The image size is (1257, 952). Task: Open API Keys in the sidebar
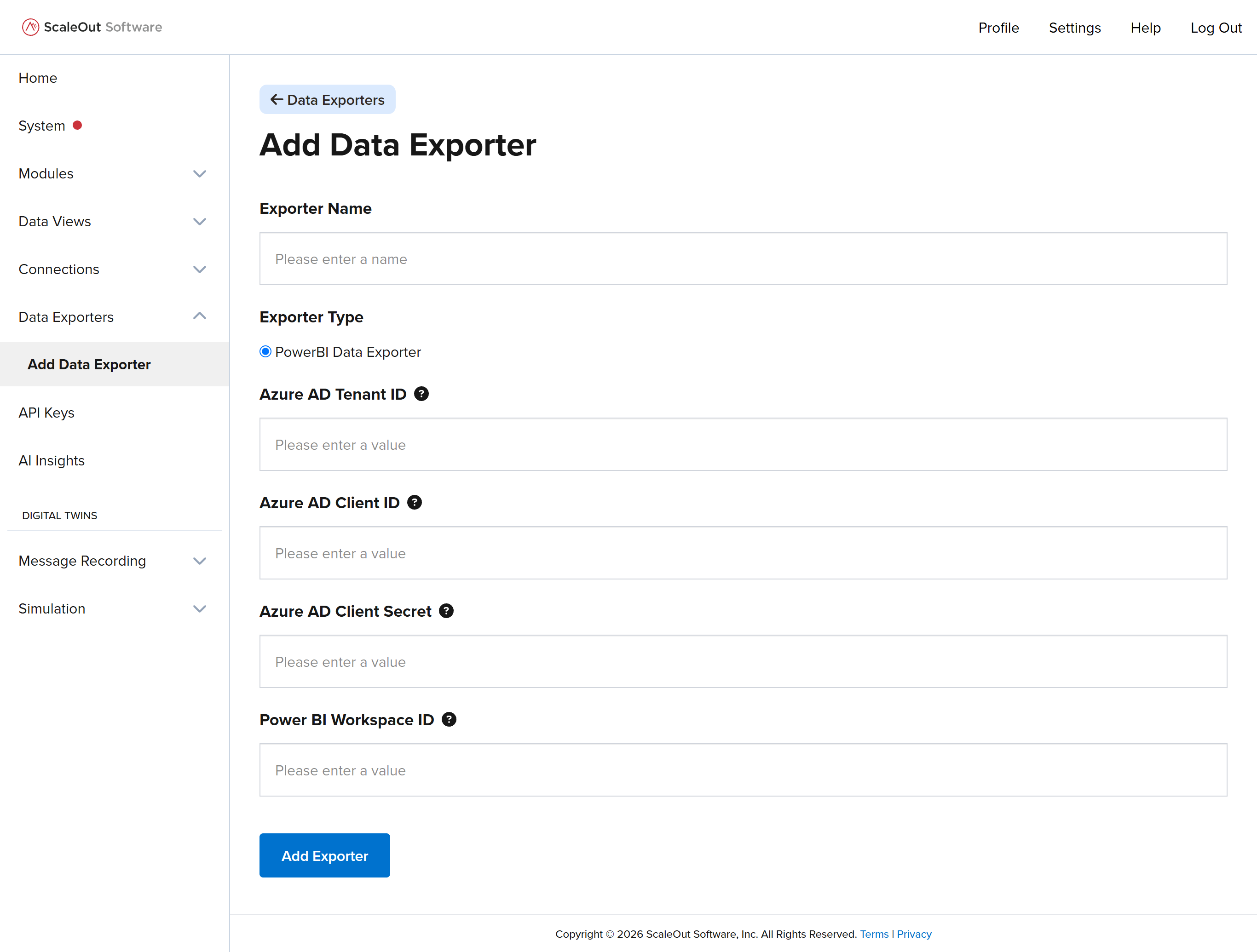click(x=46, y=413)
